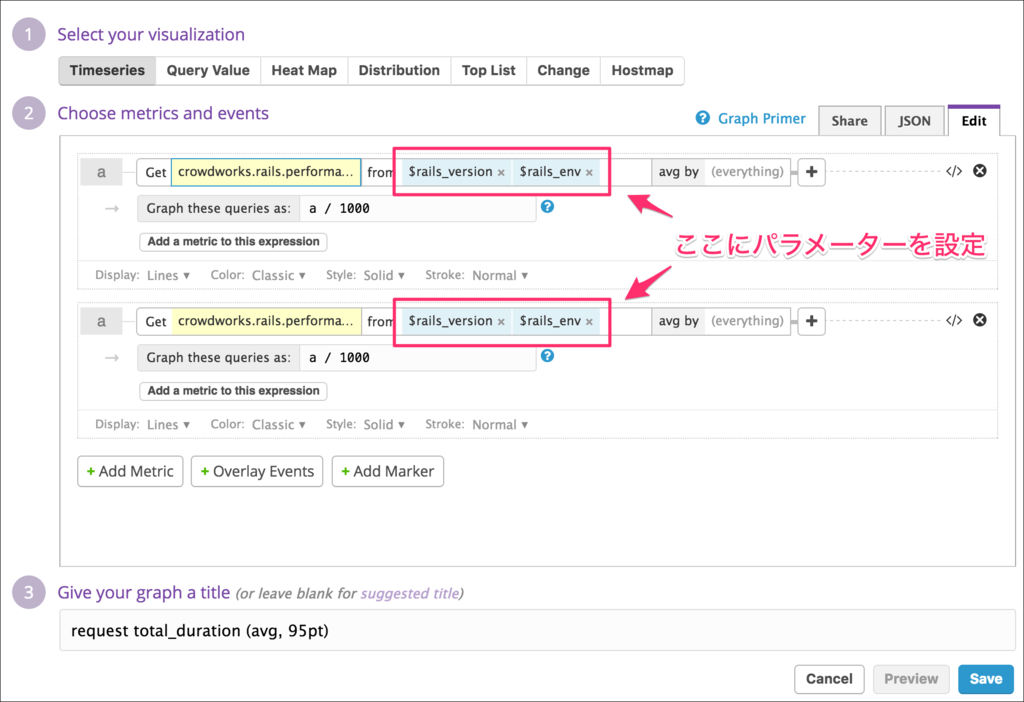Edit second query's formula field a / 1000
This screenshot has height=702, width=1024.
417,358
